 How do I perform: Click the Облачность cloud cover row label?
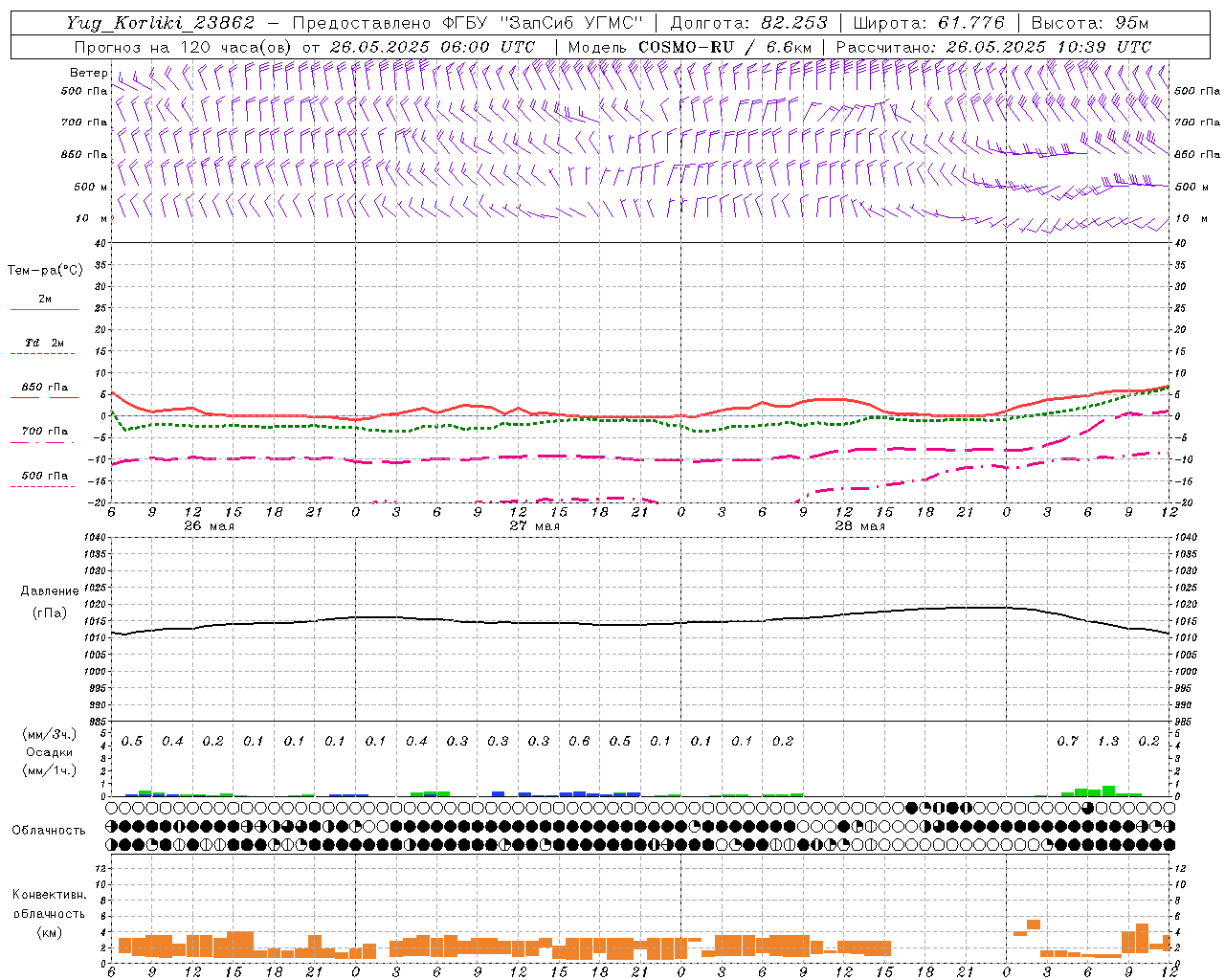pos(49,831)
